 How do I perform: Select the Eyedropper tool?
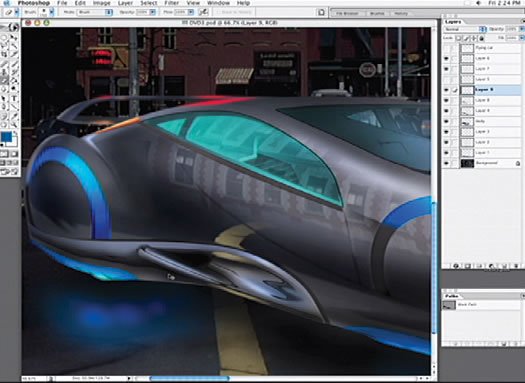(x=14, y=116)
